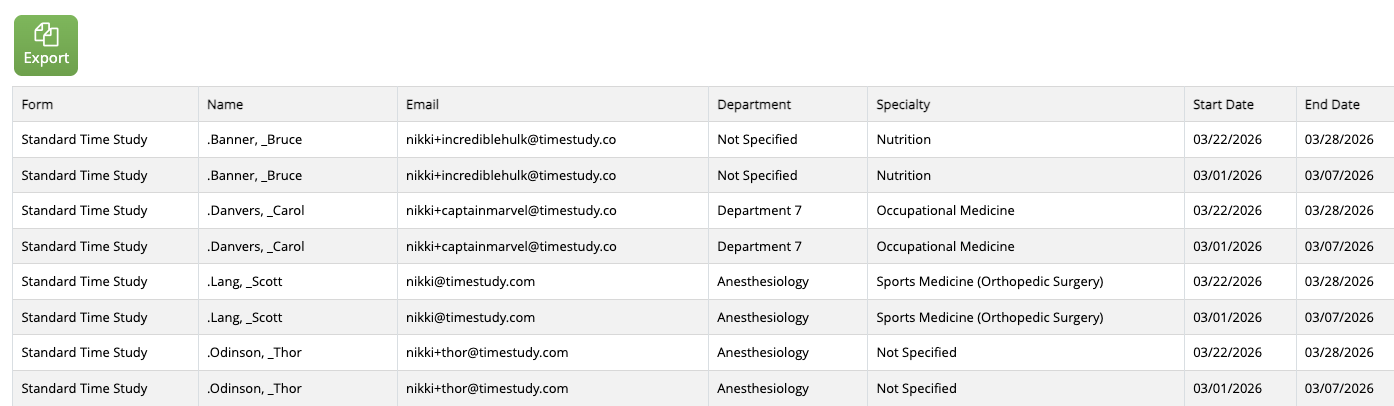Click nikki@timestudy.com in Scott Lang's 03/01/2026 row
The height and width of the screenshot is (406, 1394).
(470, 317)
